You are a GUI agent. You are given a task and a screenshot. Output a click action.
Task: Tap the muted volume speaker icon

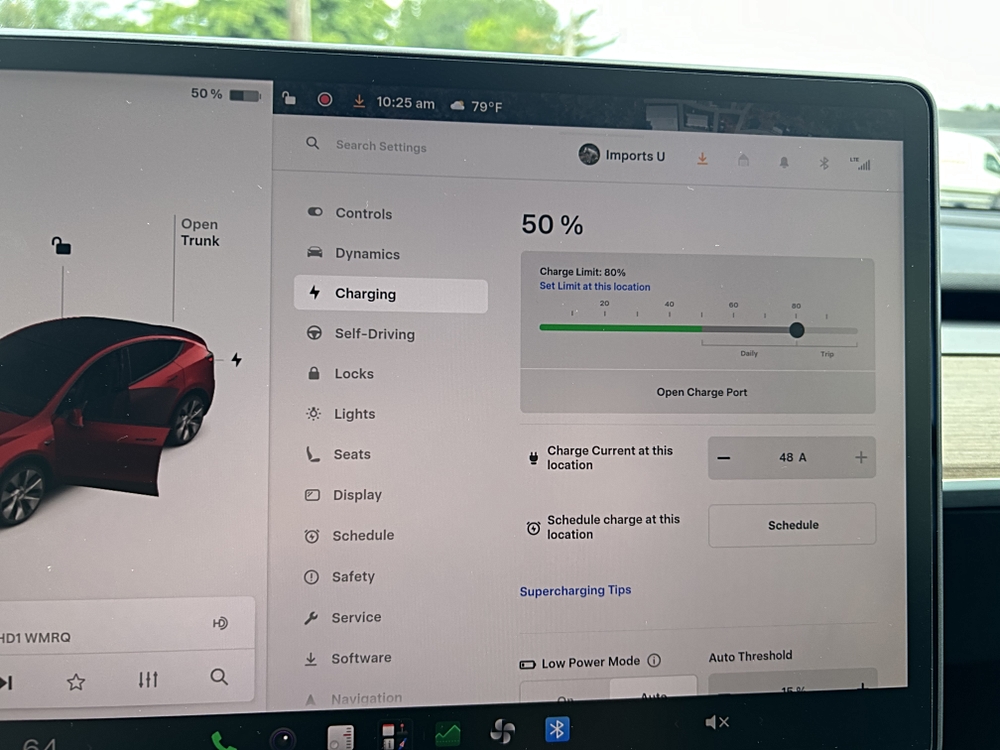pos(717,722)
